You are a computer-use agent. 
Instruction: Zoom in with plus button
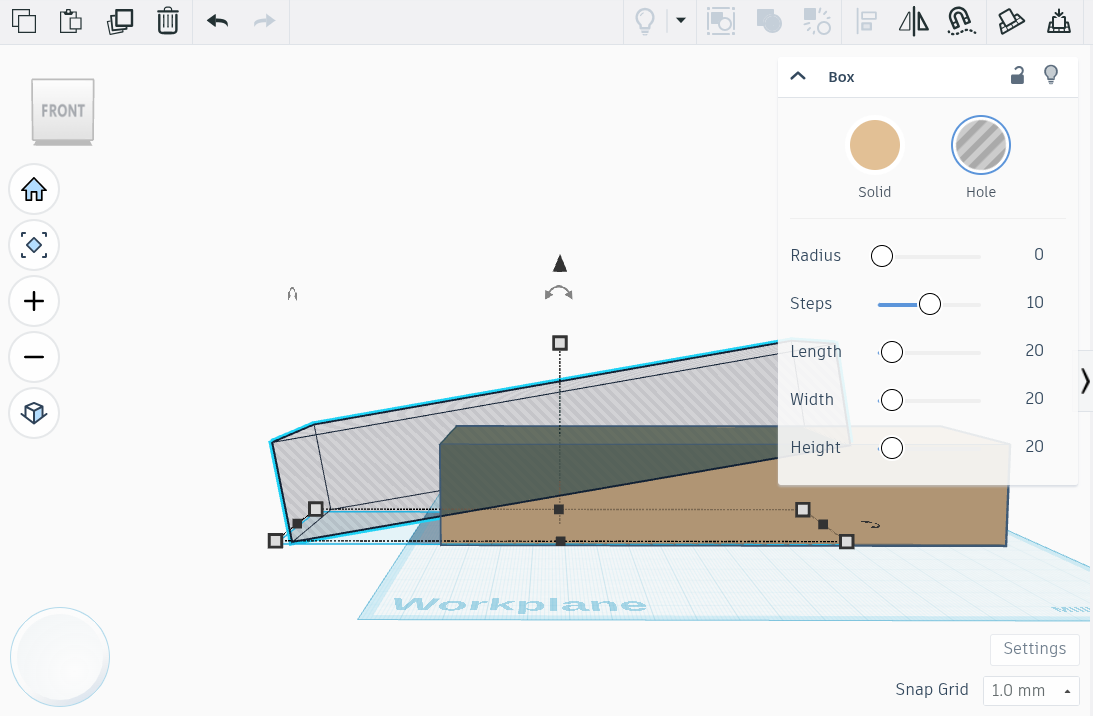(33, 301)
